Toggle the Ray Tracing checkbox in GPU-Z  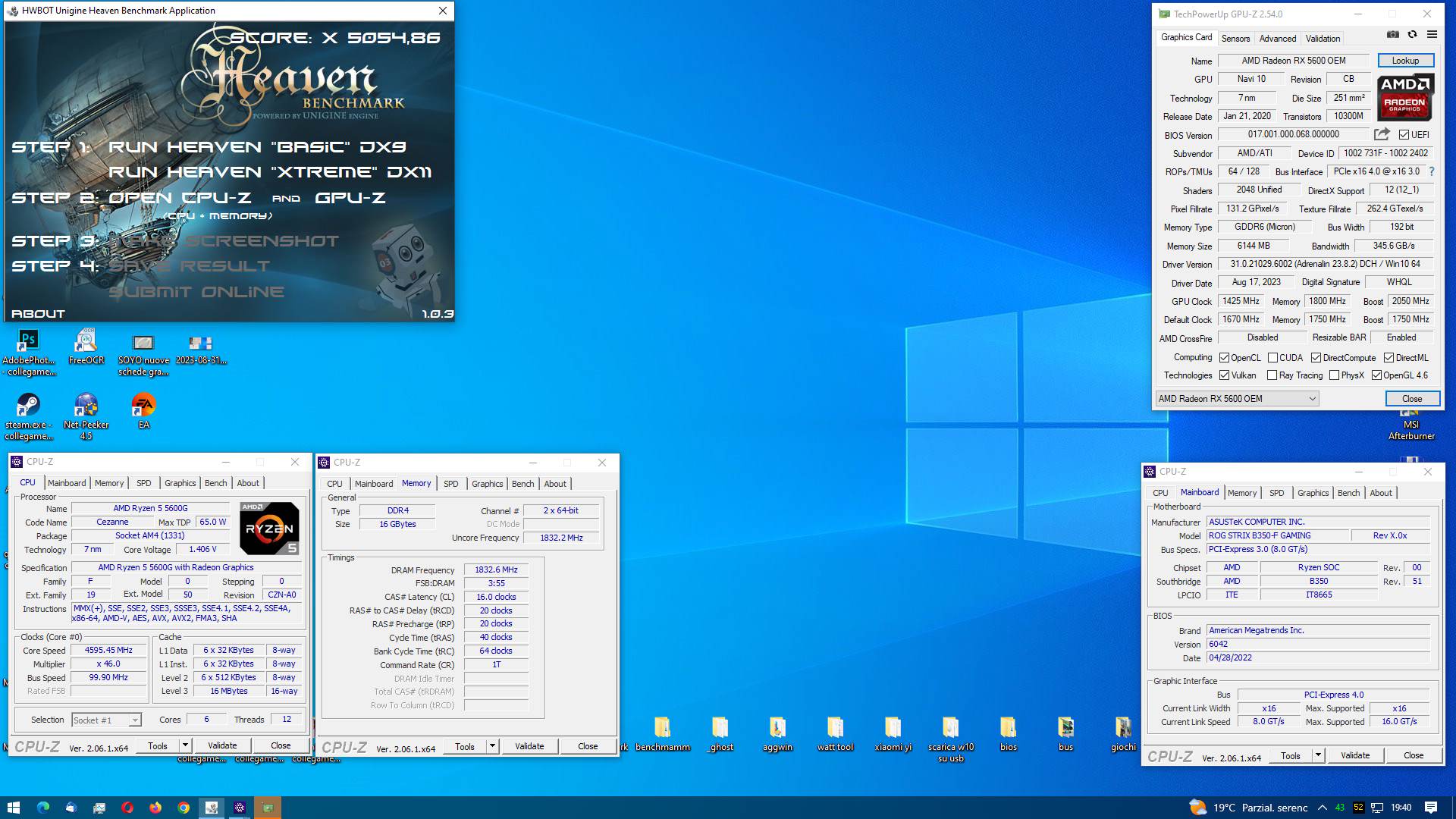(x=1272, y=375)
